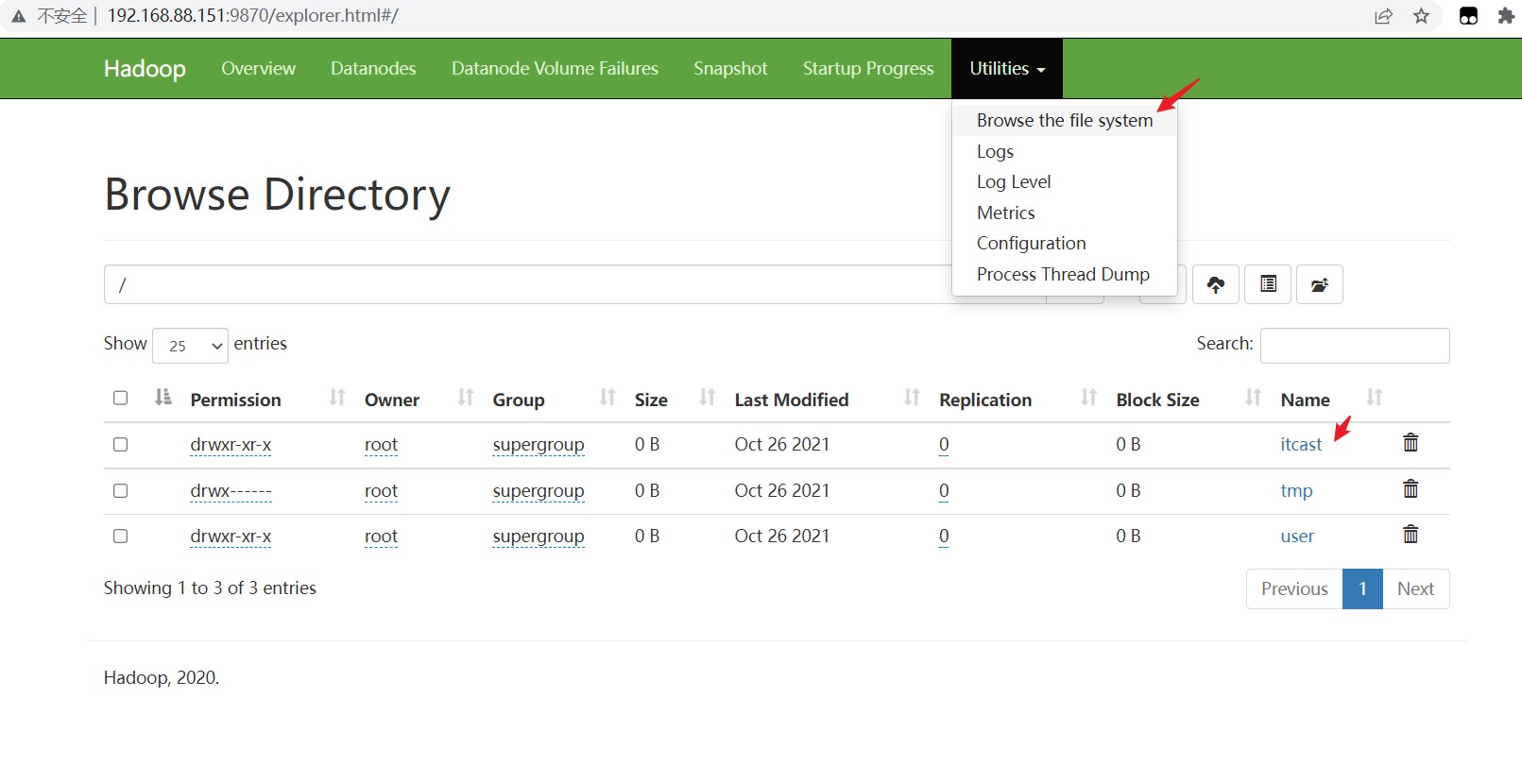Click the 'Showing 1 to 3 of 3 entries' text
This screenshot has width=1522, height=784.
(210, 588)
